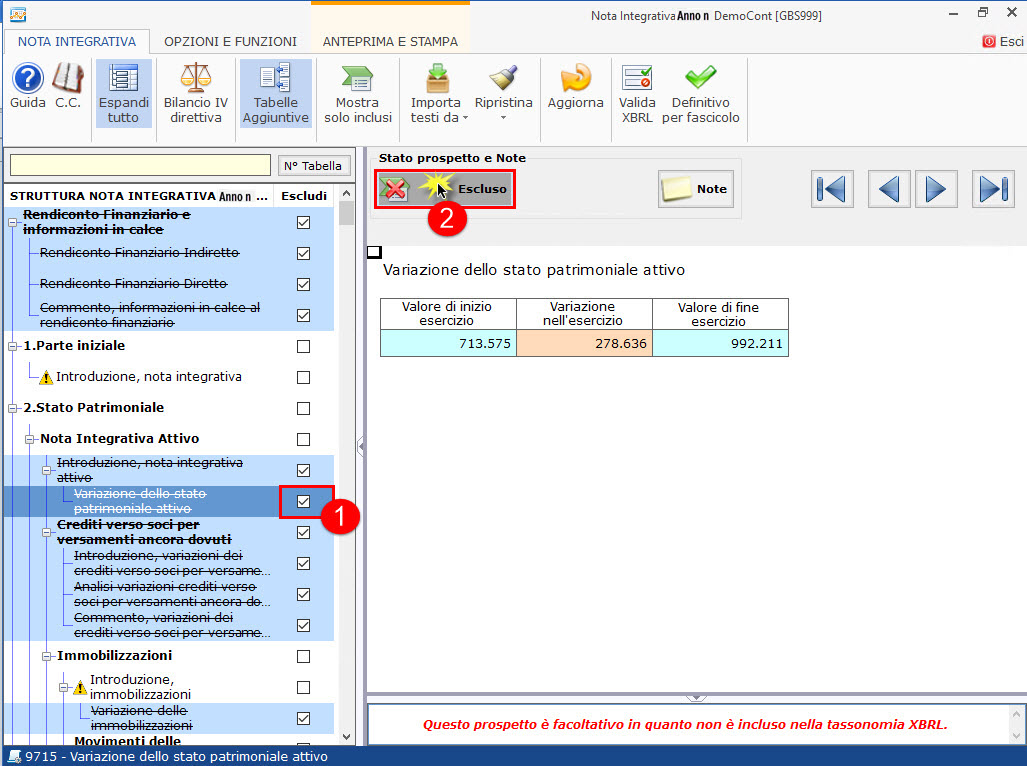Check Escludi box for Immobilizzazioni row
Screen dimensions: 1027x766
[x=304, y=656]
